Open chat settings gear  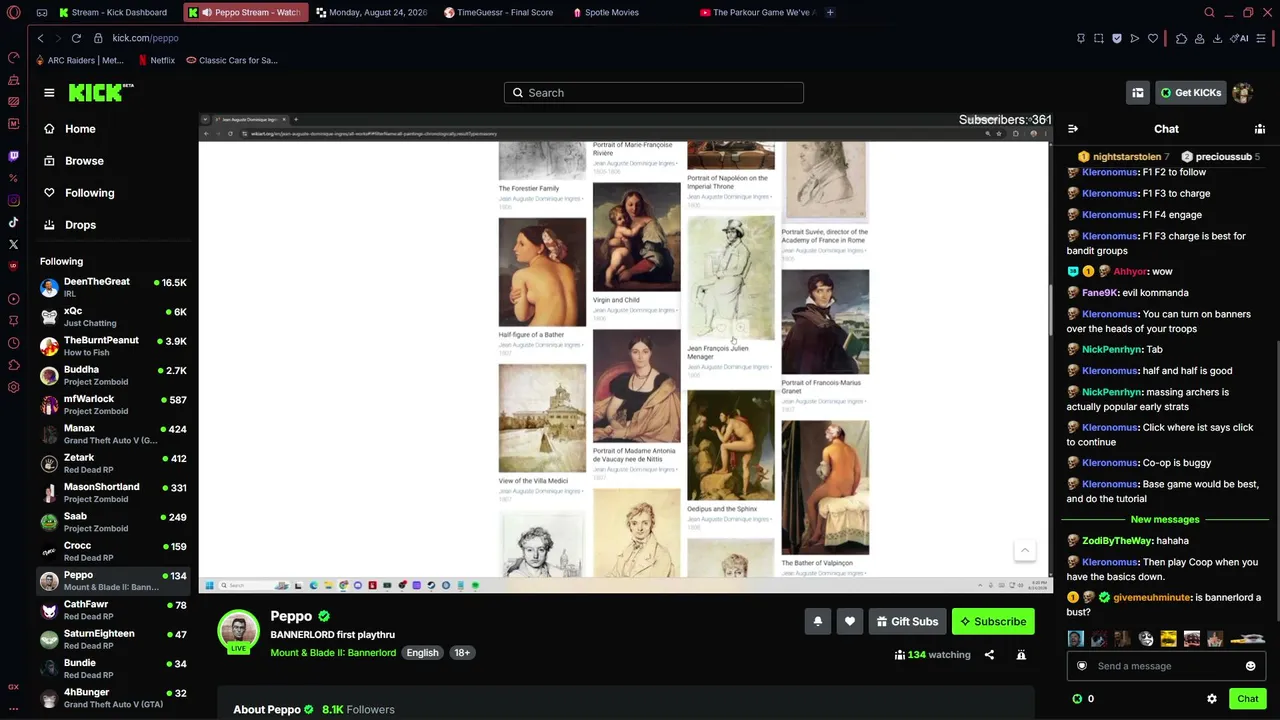[1212, 699]
